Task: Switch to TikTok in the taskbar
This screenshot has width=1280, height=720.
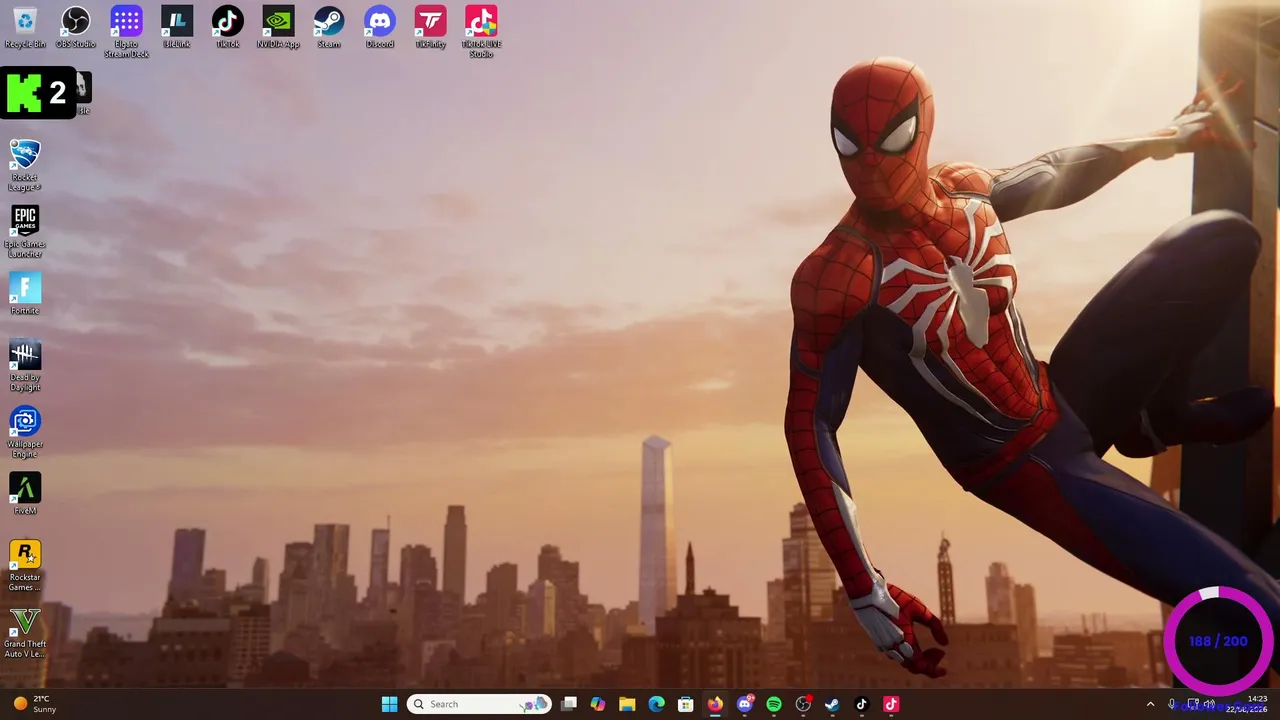Action: point(862,704)
